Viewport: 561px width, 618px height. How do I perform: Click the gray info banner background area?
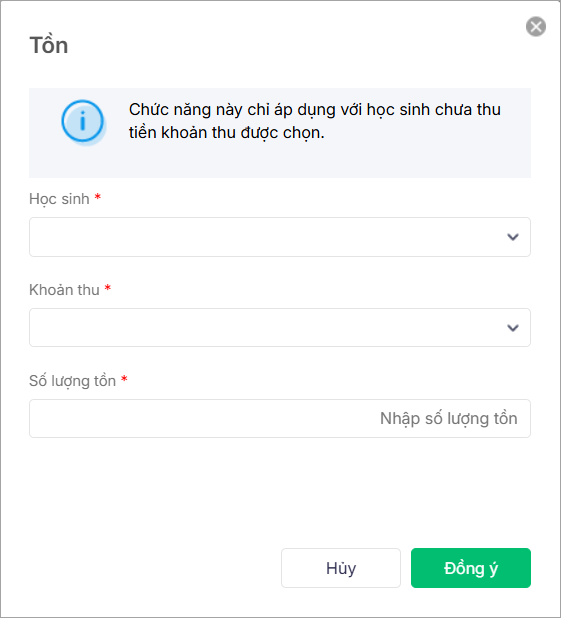click(280, 160)
